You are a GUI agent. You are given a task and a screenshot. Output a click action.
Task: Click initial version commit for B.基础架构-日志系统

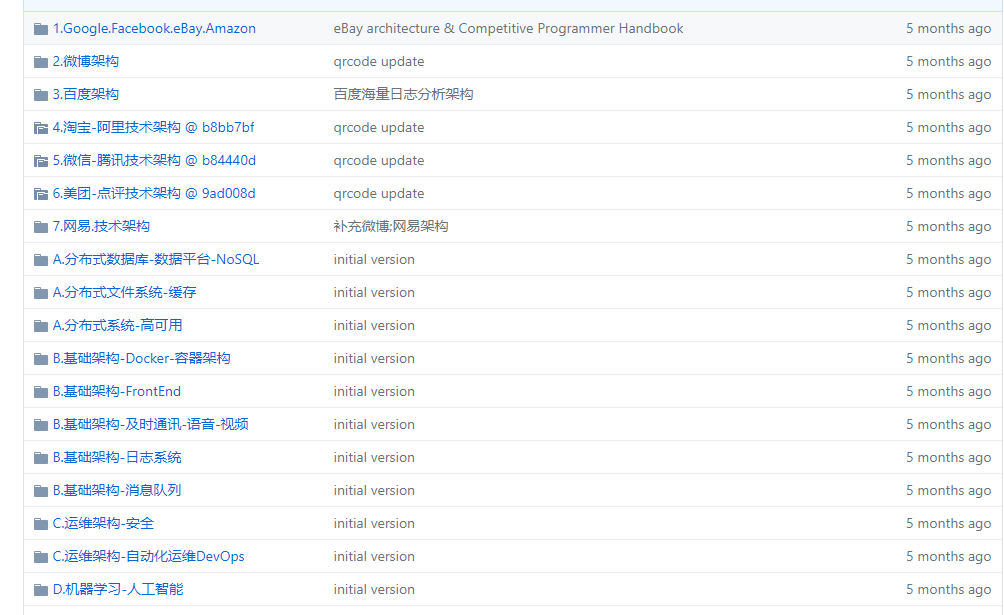click(374, 457)
